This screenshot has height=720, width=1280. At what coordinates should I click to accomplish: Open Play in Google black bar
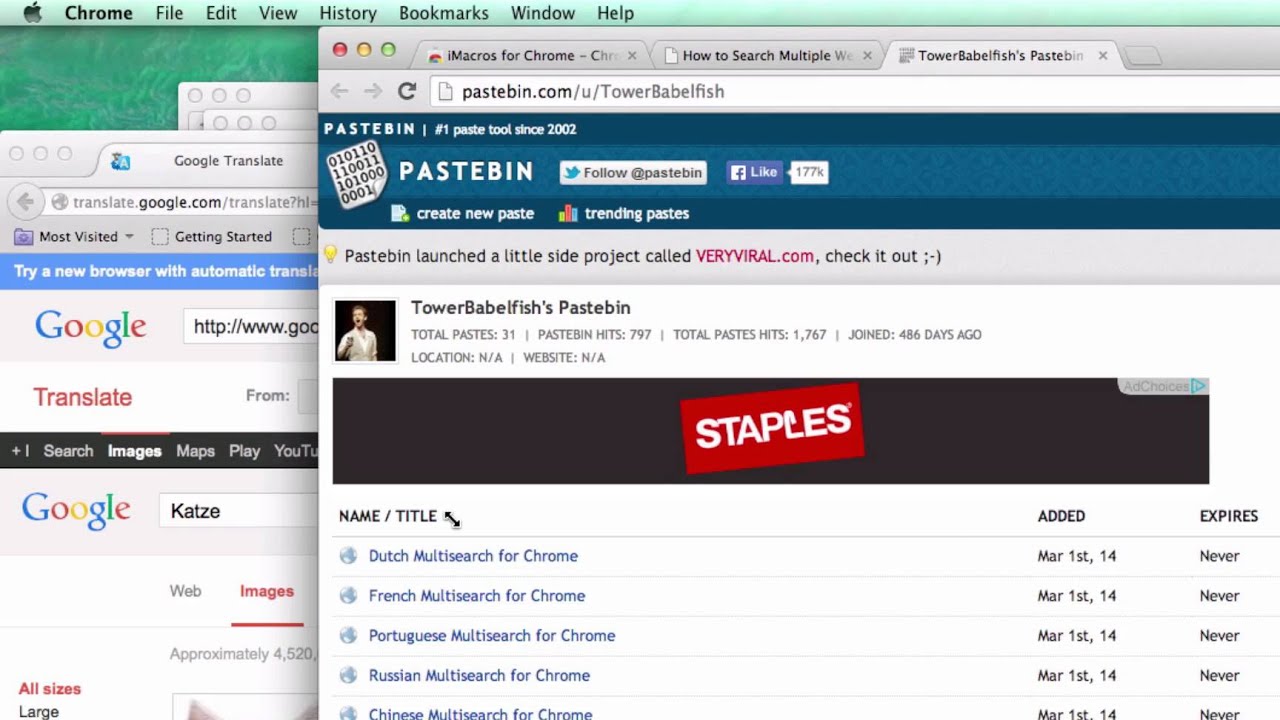click(244, 451)
